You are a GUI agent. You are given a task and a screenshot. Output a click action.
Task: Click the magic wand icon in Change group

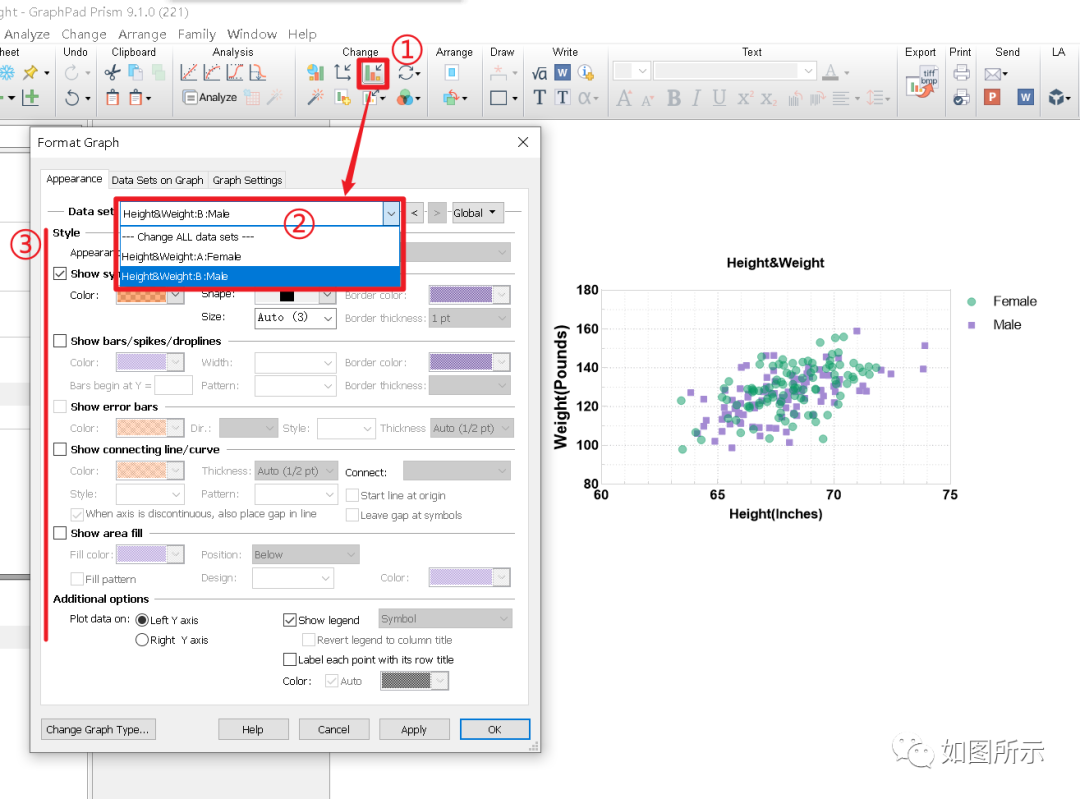(x=315, y=97)
